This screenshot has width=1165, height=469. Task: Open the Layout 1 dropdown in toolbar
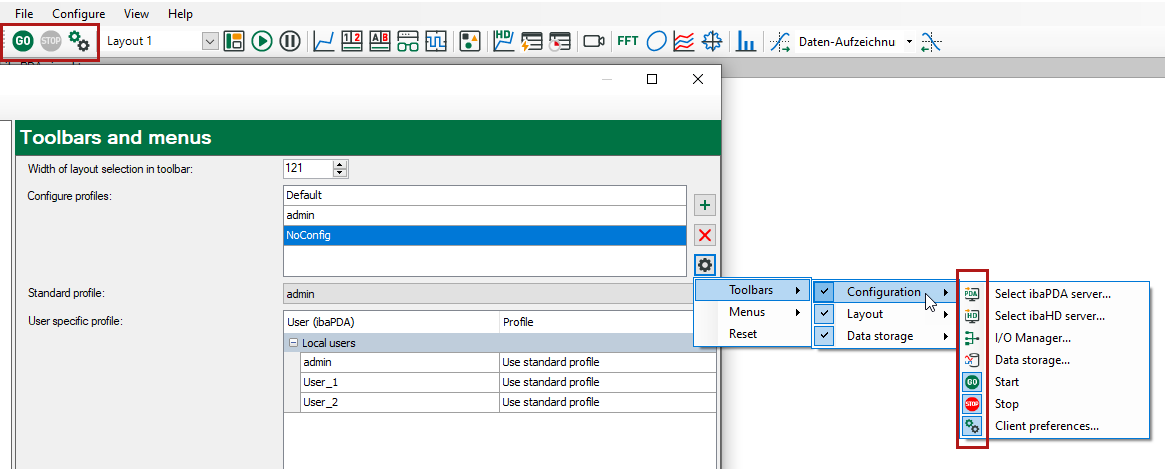pyautogui.click(x=210, y=41)
